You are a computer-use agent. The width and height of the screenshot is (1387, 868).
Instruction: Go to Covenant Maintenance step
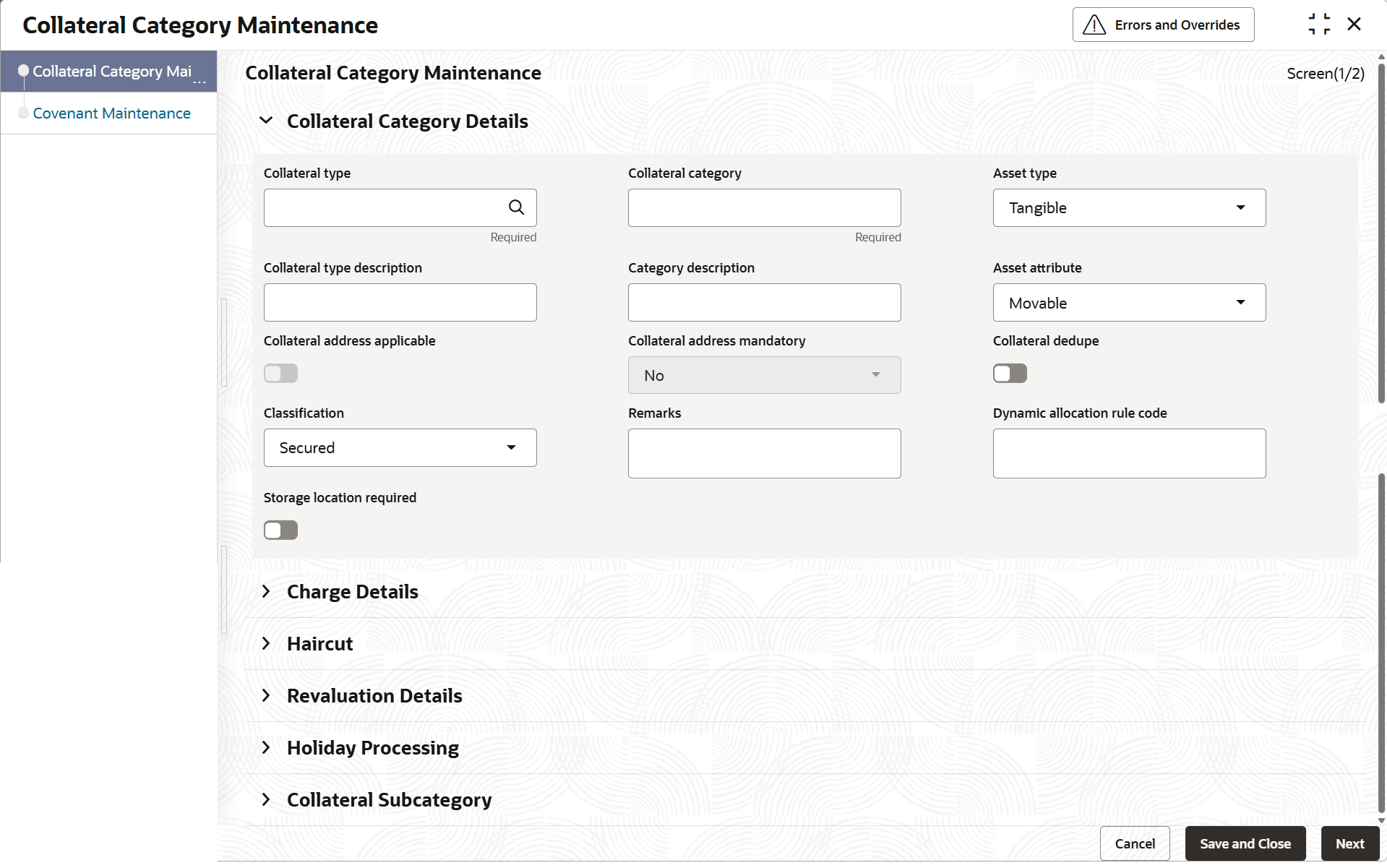point(111,113)
